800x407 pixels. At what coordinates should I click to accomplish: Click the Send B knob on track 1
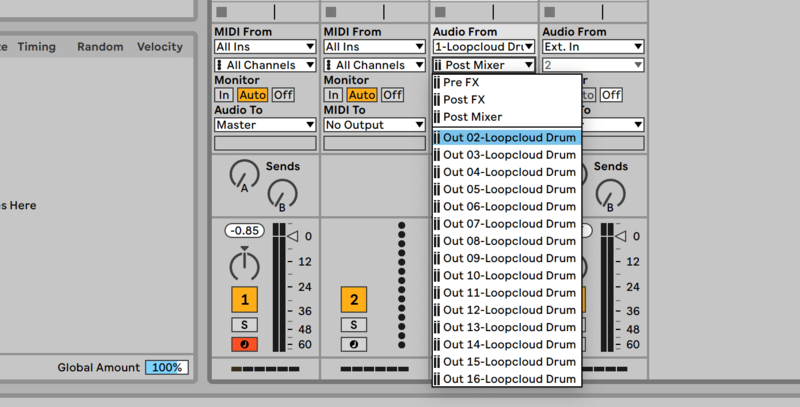pos(283,195)
